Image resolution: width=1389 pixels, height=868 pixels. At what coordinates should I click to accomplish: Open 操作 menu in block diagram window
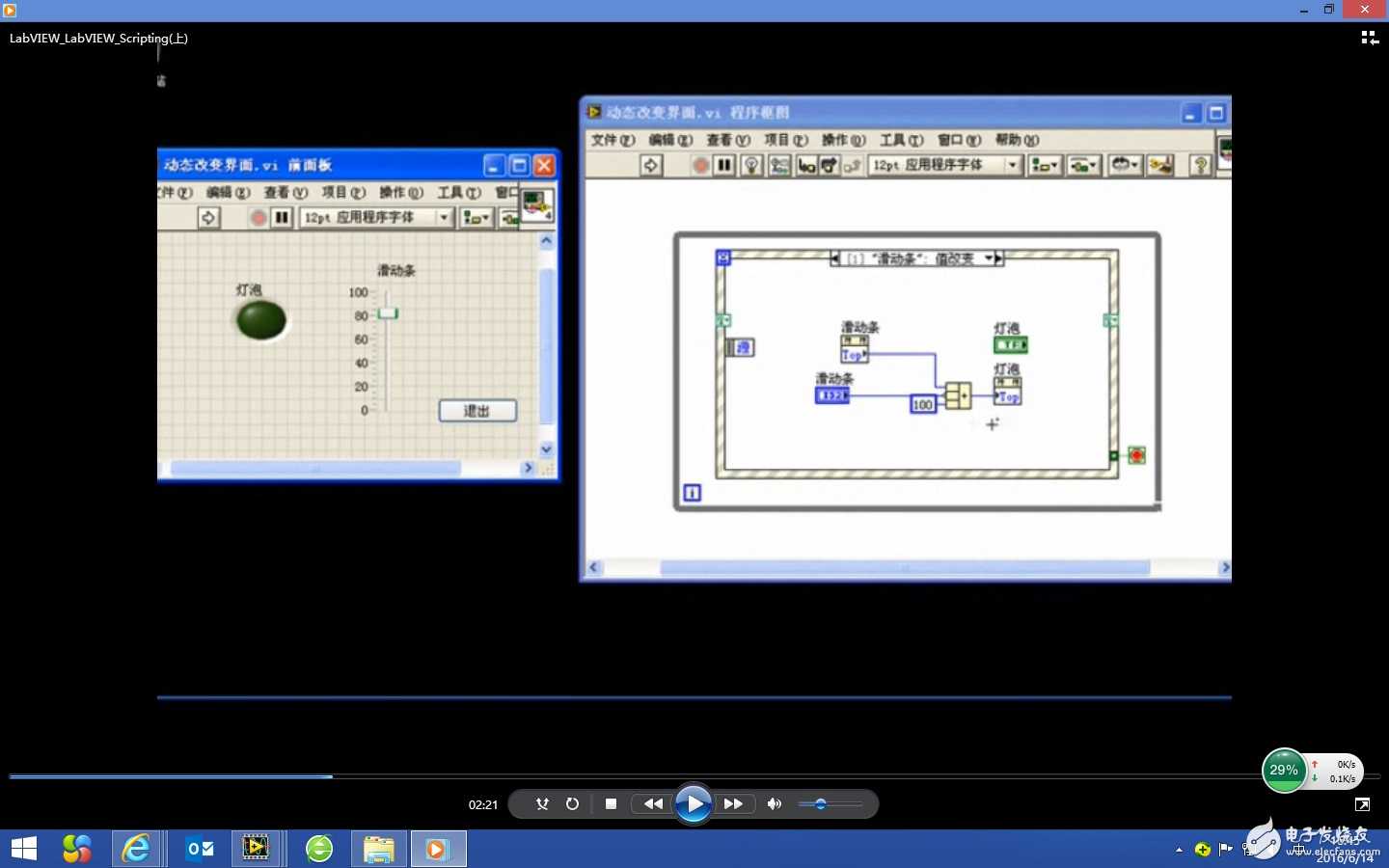pyautogui.click(x=844, y=140)
